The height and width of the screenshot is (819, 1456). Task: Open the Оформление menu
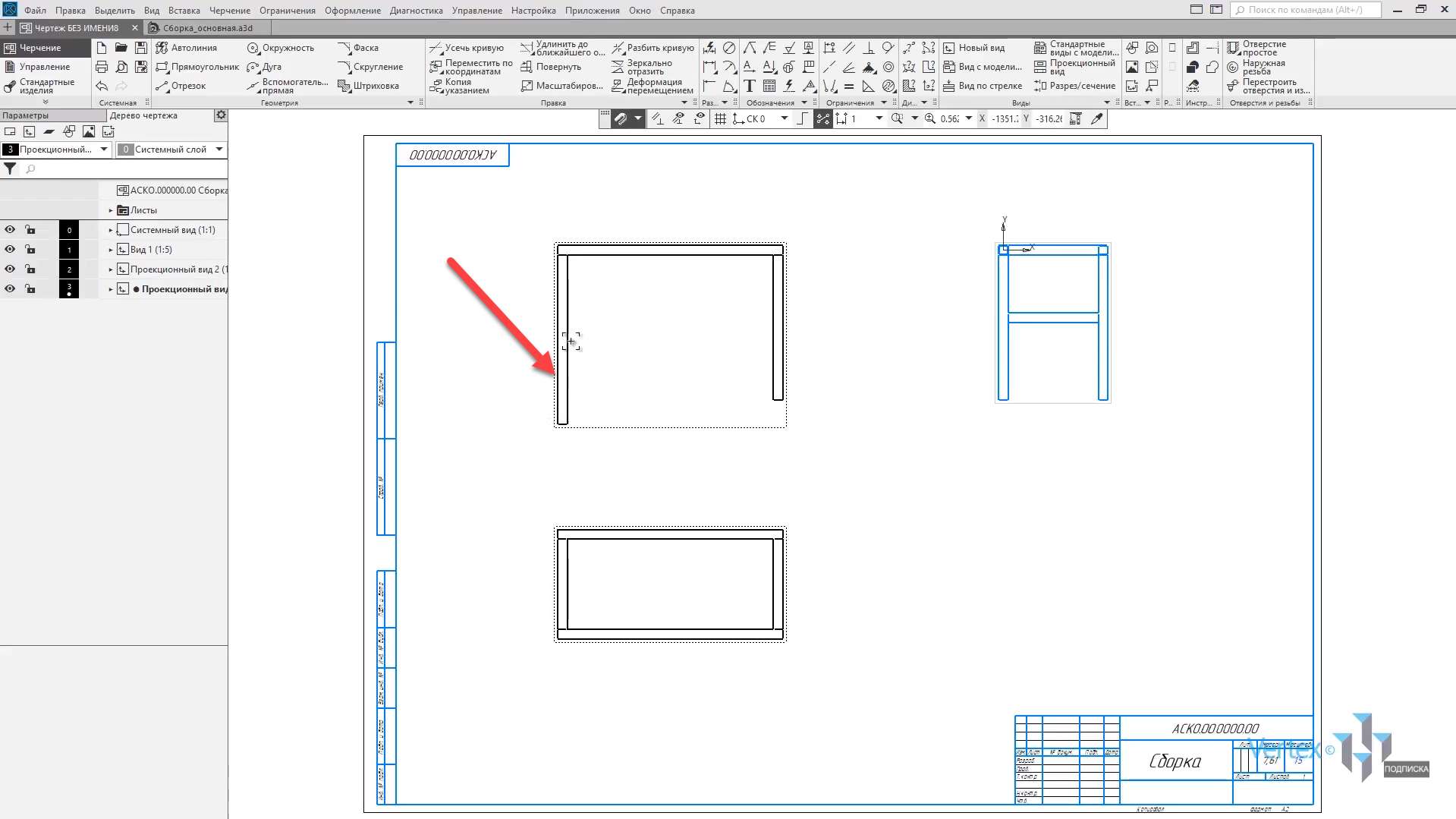click(353, 10)
